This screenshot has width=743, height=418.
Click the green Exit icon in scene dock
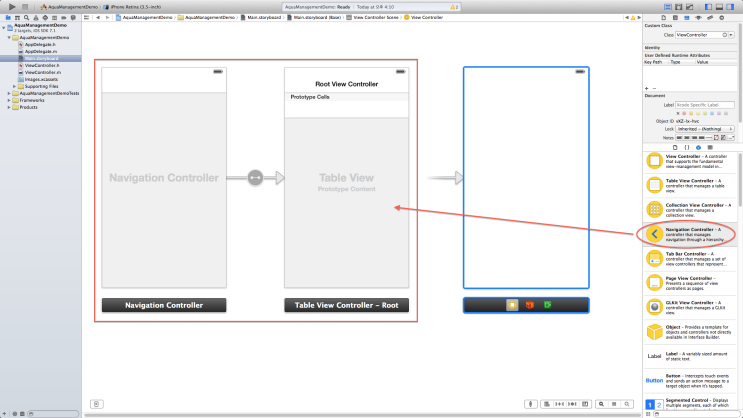tap(547, 305)
